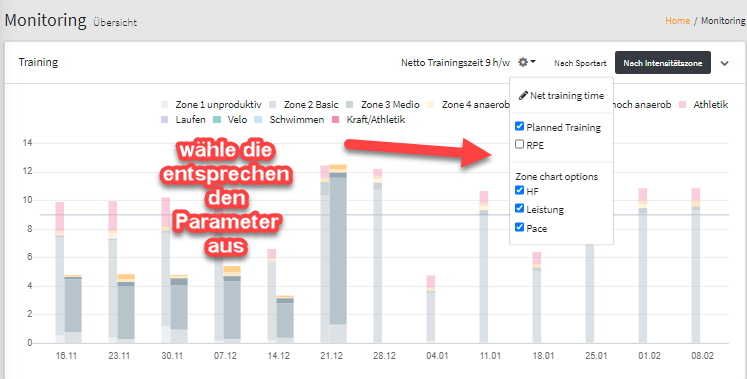This screenshot has height=379, width=747.
Task: Switch to Nach Sportart view
Action: click(580, 63)
